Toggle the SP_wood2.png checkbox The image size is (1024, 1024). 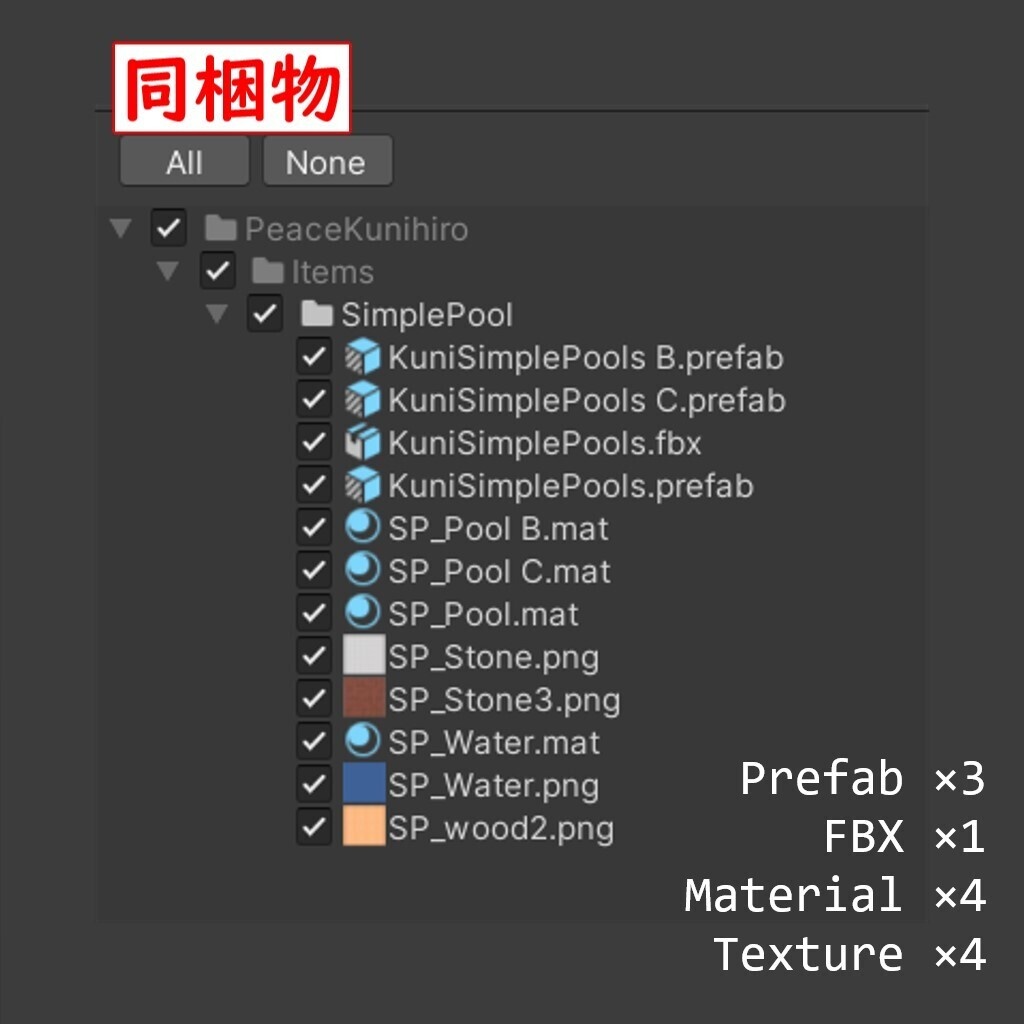pos(313,827)
